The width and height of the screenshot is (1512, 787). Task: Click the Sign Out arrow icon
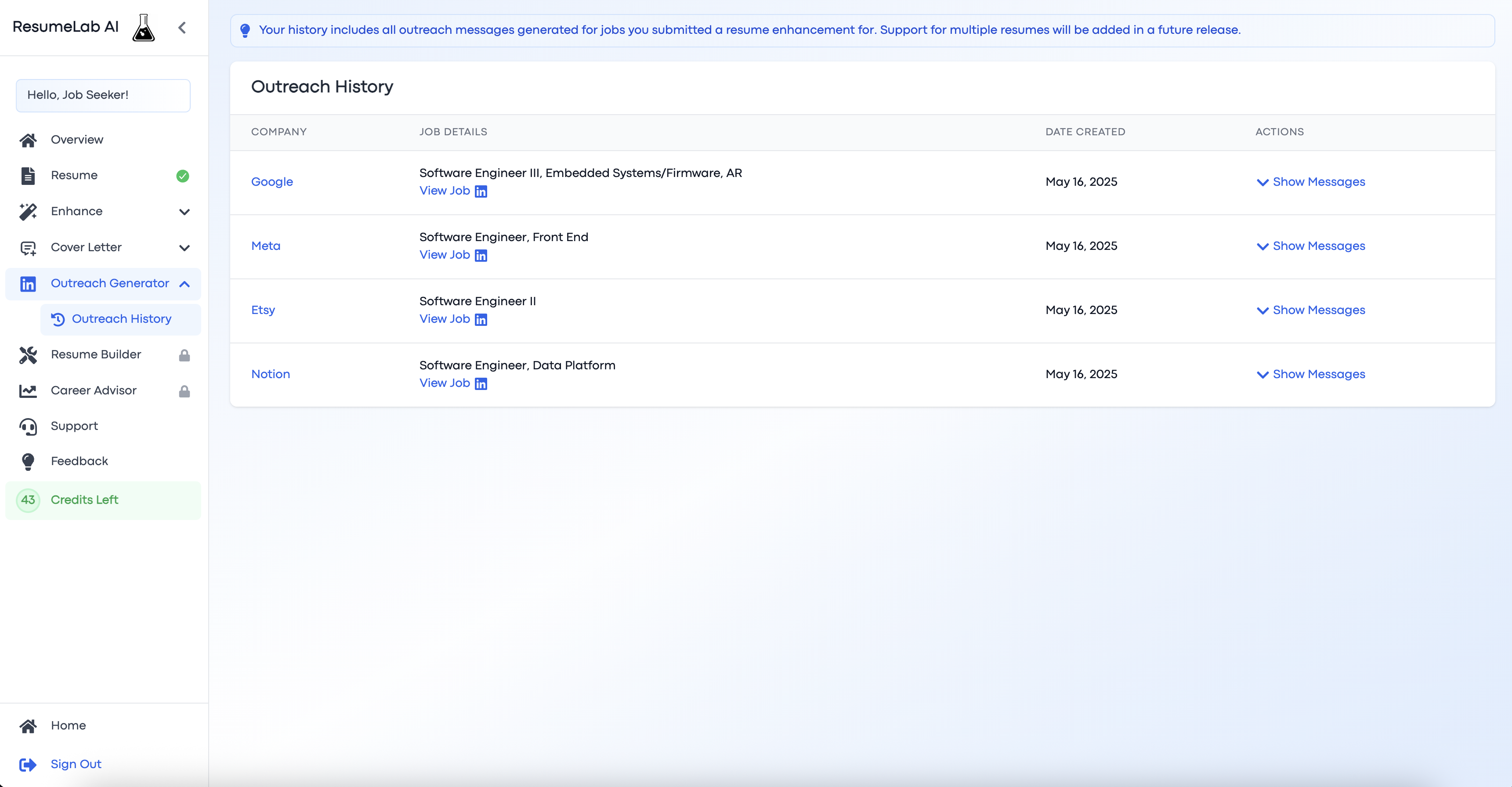[x=28, y=764]
